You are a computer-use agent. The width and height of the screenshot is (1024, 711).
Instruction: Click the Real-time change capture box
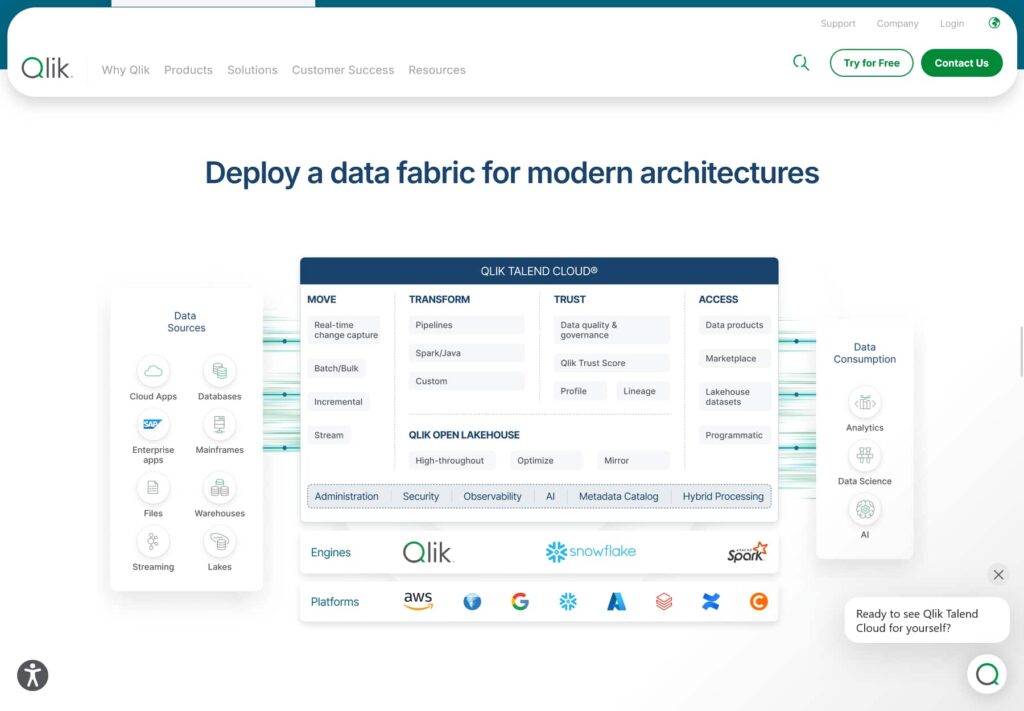coord(344,330)
